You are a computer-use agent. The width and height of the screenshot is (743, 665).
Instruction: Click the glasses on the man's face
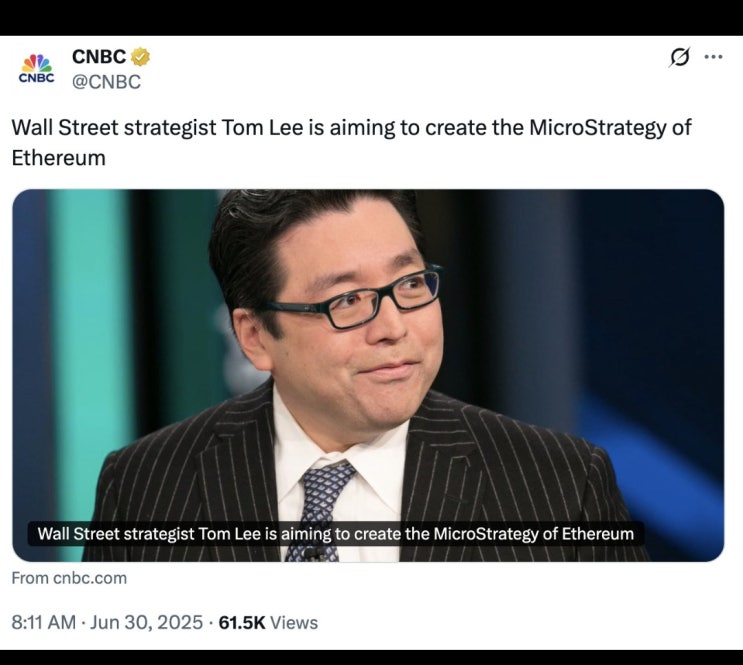[x=352, y=299]
